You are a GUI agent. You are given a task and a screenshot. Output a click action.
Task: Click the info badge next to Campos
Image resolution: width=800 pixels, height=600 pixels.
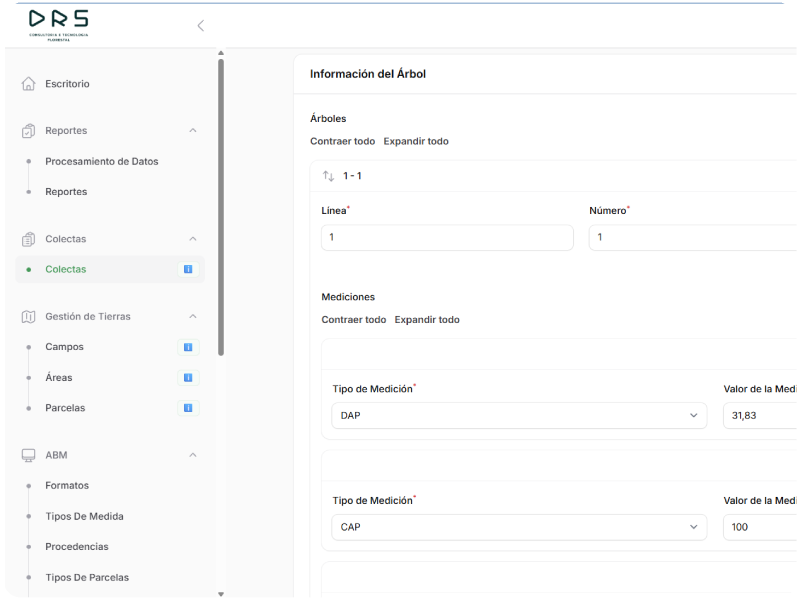point(187,347)
